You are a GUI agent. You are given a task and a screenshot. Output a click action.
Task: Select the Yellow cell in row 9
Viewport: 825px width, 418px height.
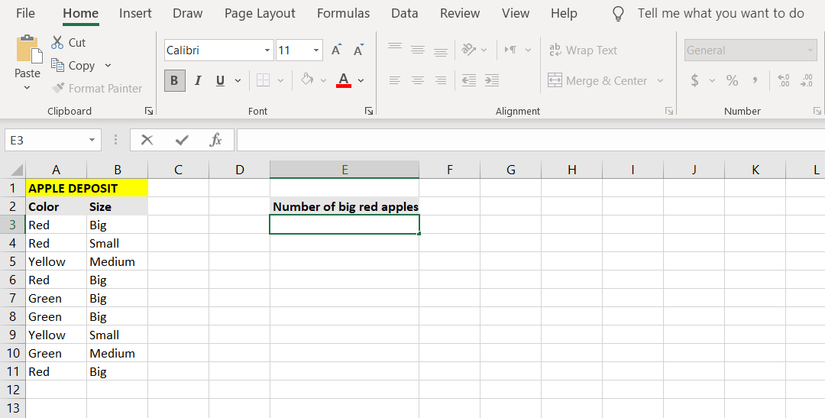(56, 335)
